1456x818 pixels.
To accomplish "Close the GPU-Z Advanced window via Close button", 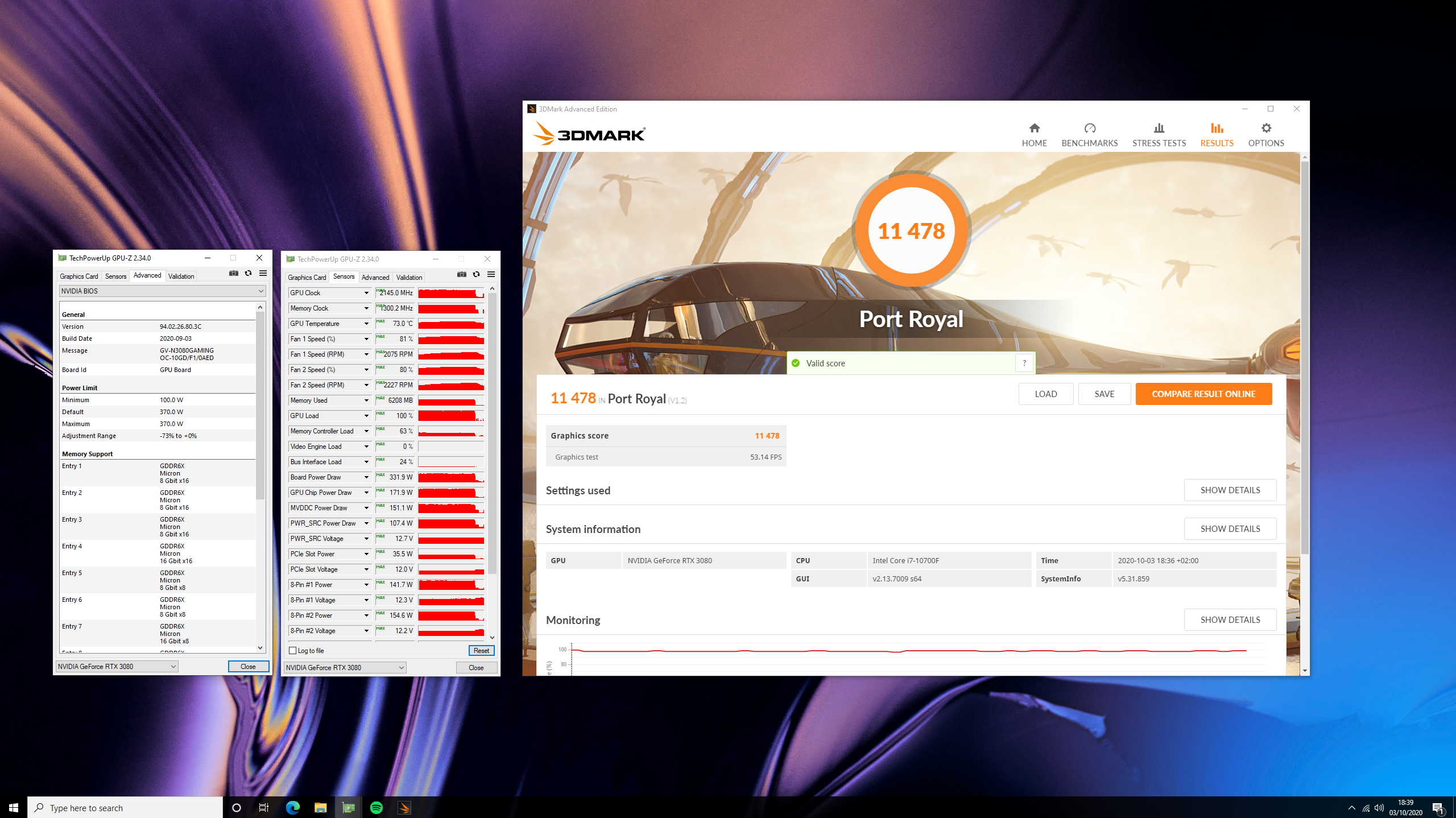I will point(248,666).
